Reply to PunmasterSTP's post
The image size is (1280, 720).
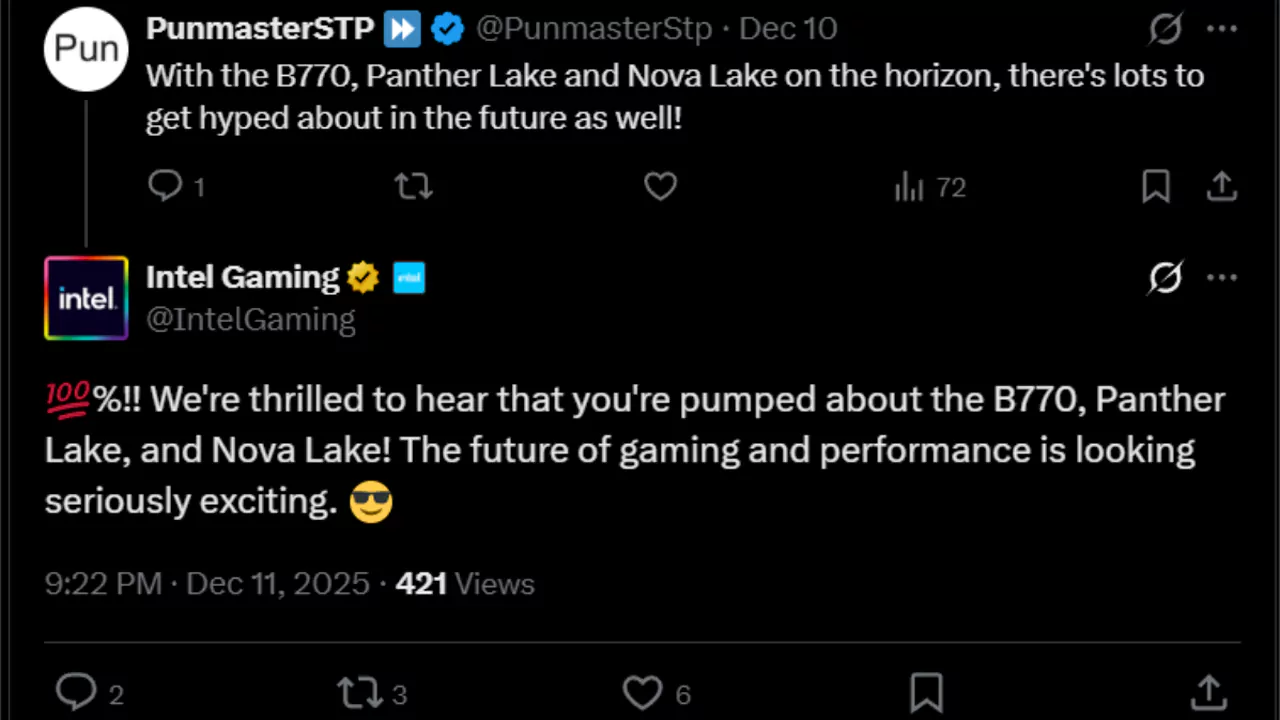165,187
